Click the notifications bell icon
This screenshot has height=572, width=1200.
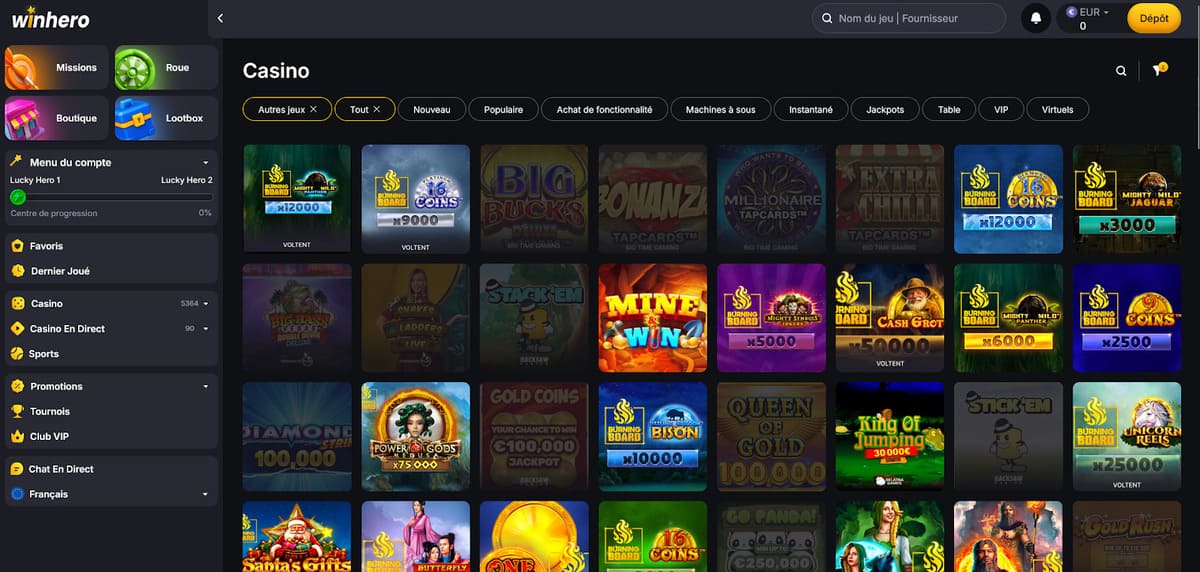tap(1036, 18)
